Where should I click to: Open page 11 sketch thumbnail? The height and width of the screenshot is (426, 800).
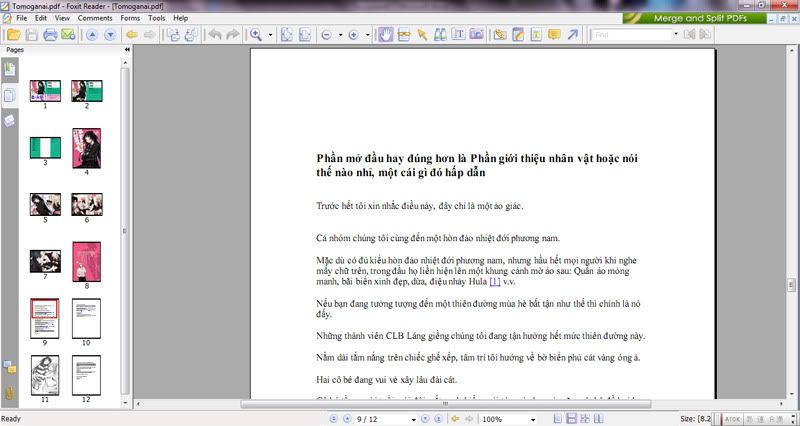tap(45, 375)
